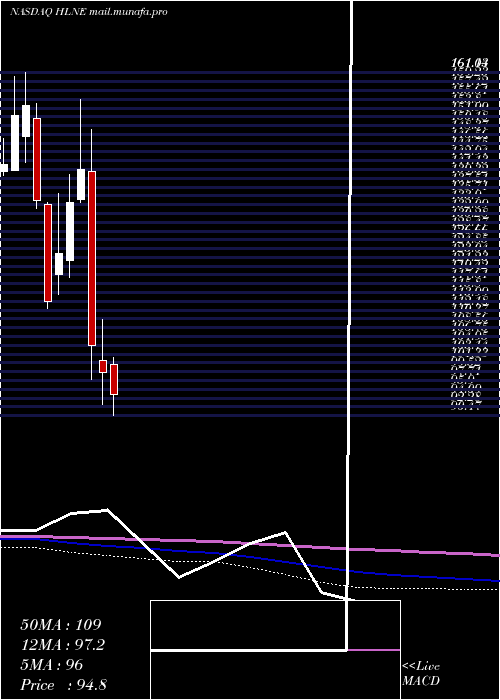500x700 pixels.
Task: Click the 161.03 top price label
Action: [471, 63]
